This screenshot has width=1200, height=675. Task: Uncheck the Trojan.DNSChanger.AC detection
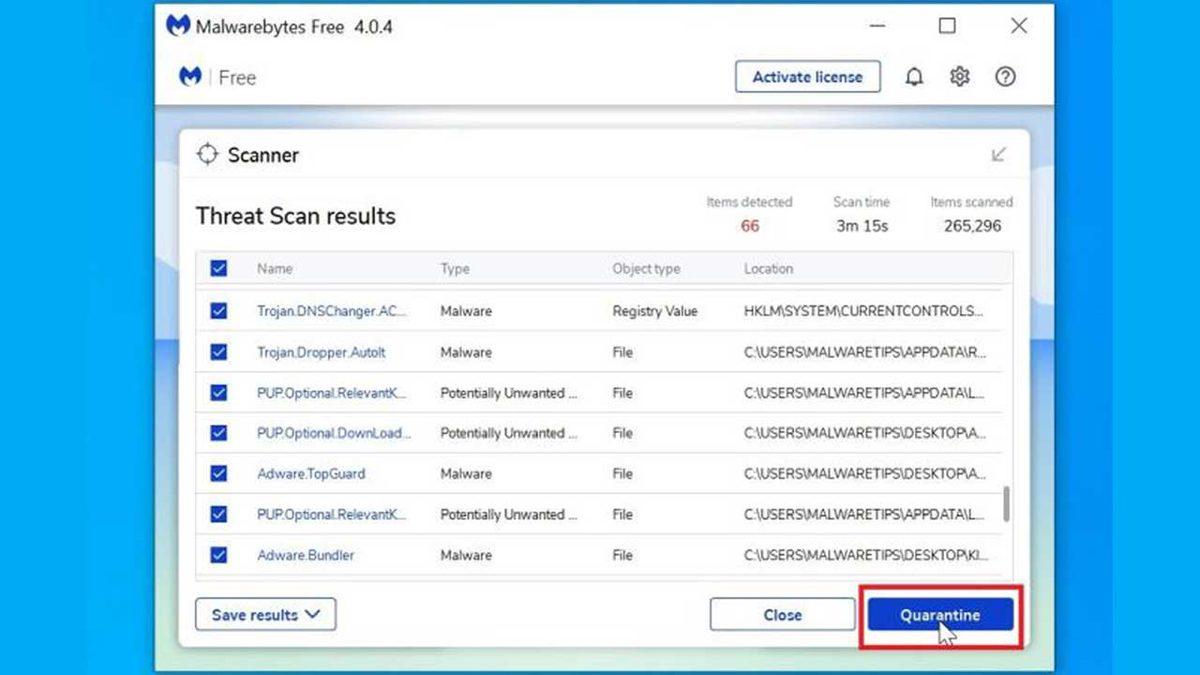pos(219,311)
